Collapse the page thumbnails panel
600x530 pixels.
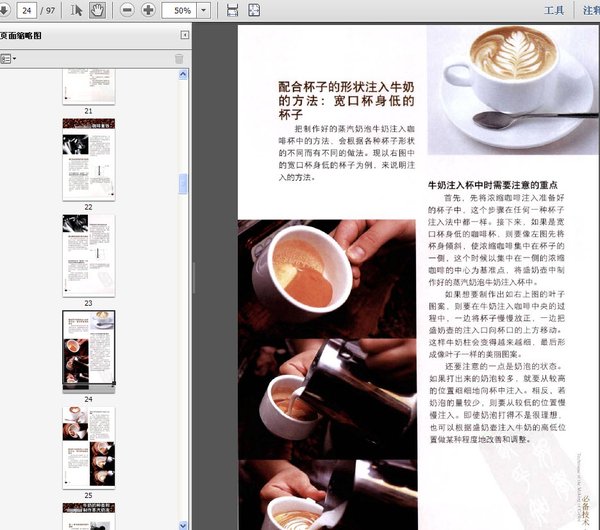pos(184,35)
